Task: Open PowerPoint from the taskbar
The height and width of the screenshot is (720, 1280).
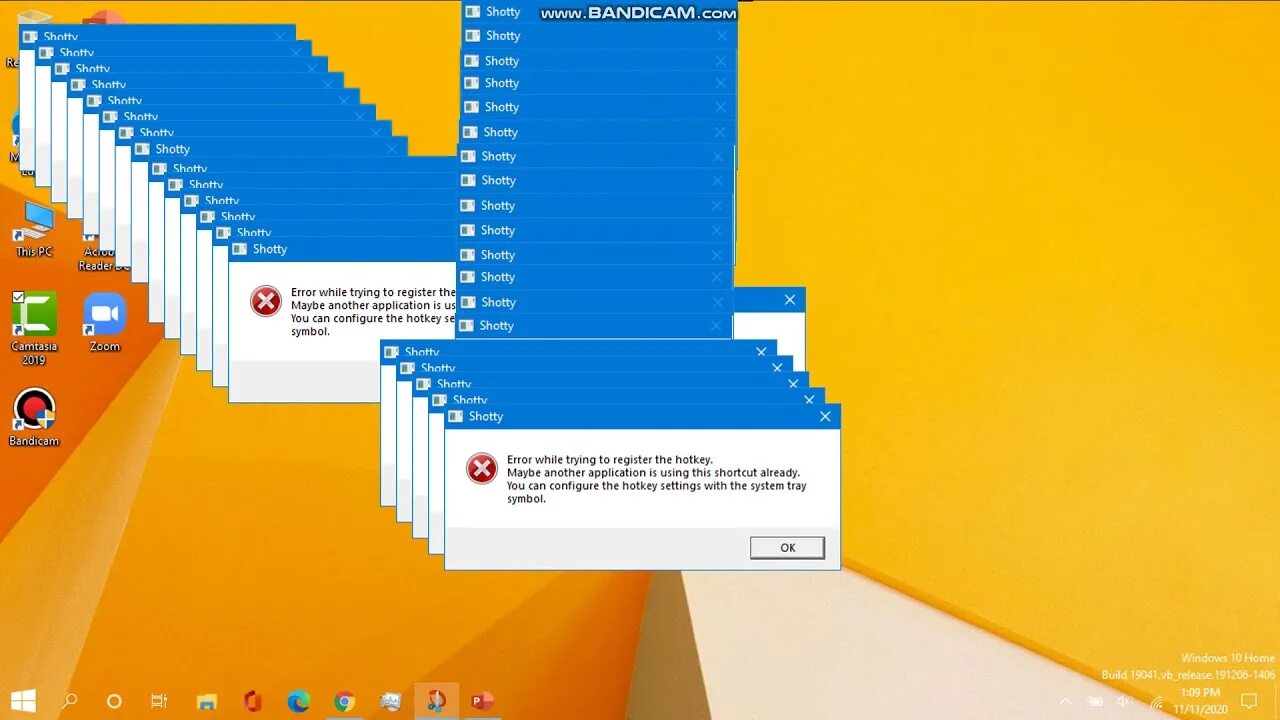Action: (x=482, y=701)
